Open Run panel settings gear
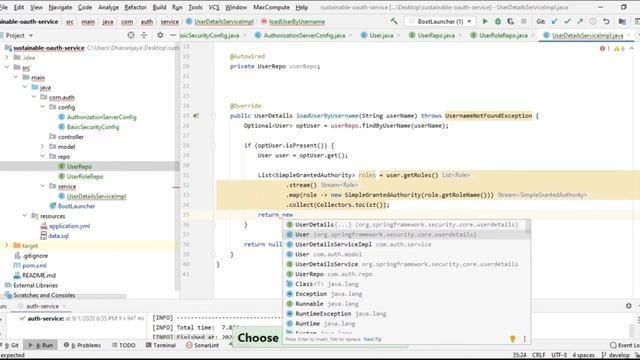Viewport: 640px width, 360px height. [629, 305]
